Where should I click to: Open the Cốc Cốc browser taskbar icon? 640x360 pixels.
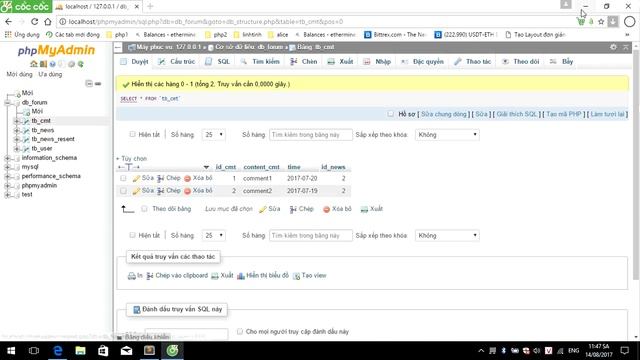[x=172, y=351]
